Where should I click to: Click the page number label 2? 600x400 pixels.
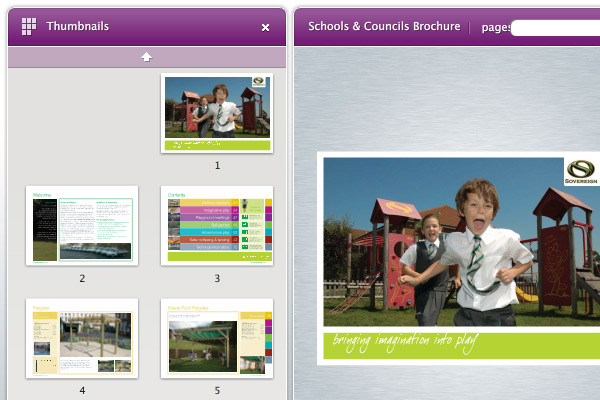pos(82,278)
